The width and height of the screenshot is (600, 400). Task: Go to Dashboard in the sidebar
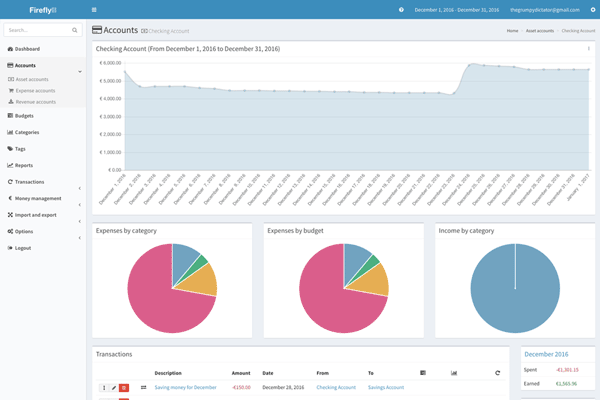coord(27,48)
